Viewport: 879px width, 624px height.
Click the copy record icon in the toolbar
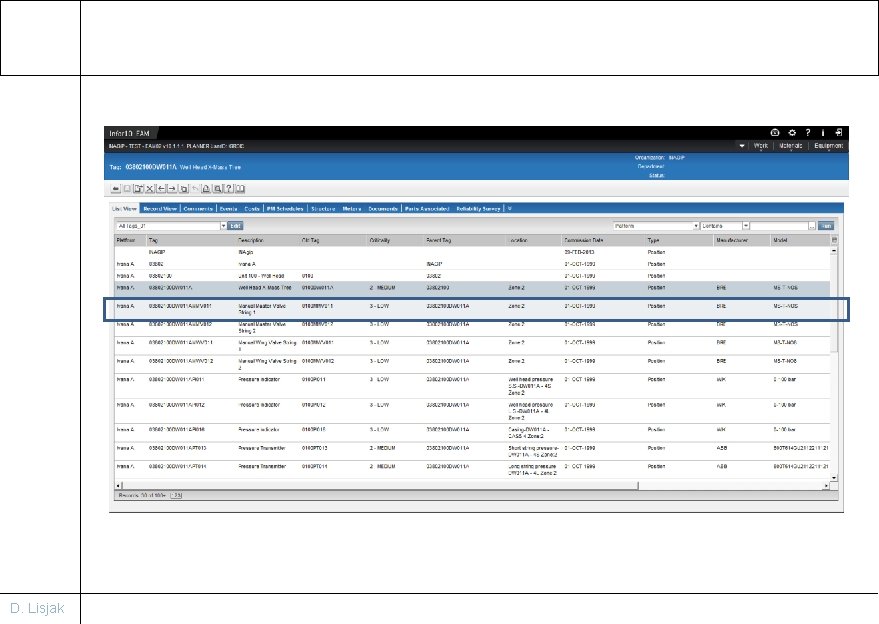tap(183, 189)
